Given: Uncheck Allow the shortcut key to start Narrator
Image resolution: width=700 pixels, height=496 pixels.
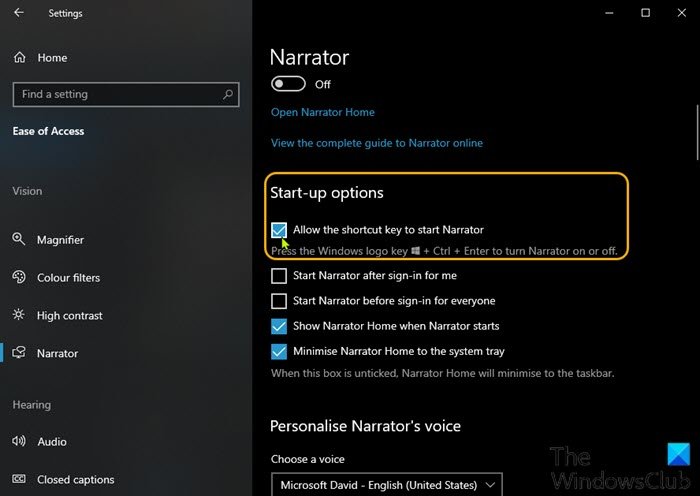Looking at the screenshot, I should click(x=279, y=230).
